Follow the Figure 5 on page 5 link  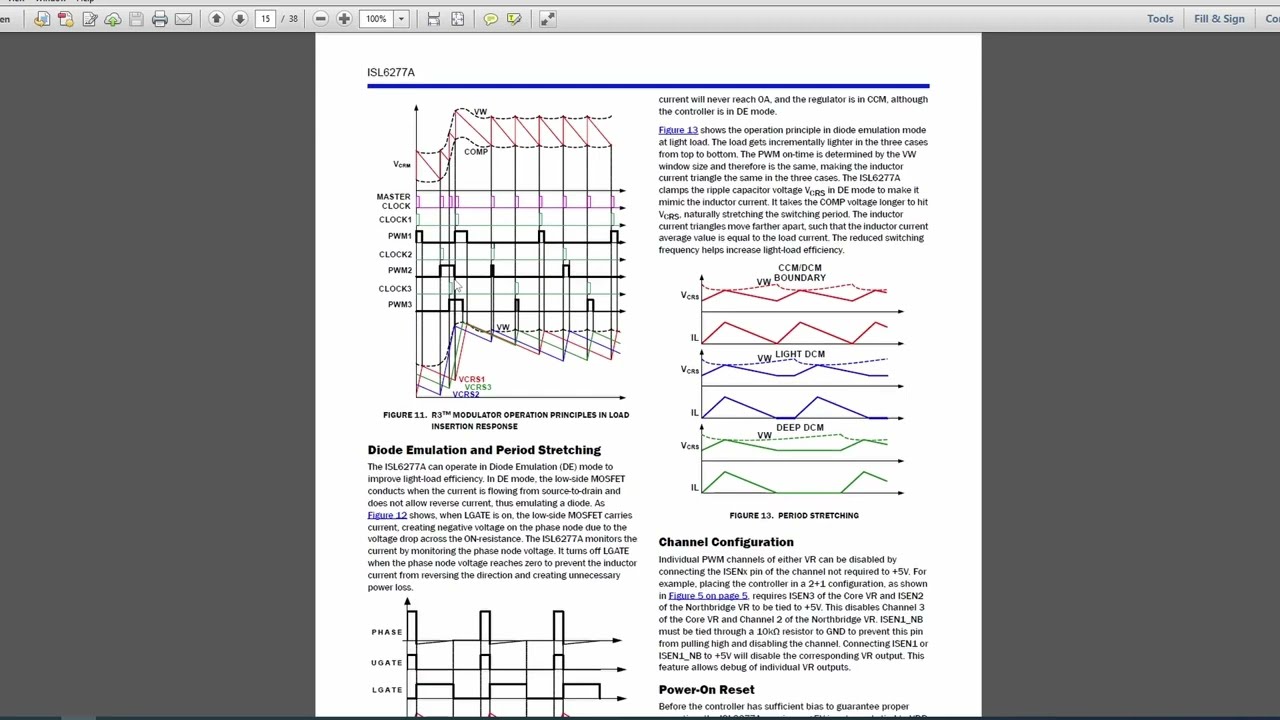pos(708,596)
